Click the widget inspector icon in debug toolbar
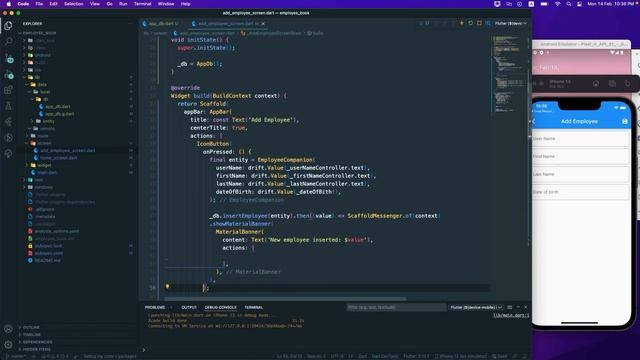This screenshot has width=640, height=360. [x=488, y=23]
